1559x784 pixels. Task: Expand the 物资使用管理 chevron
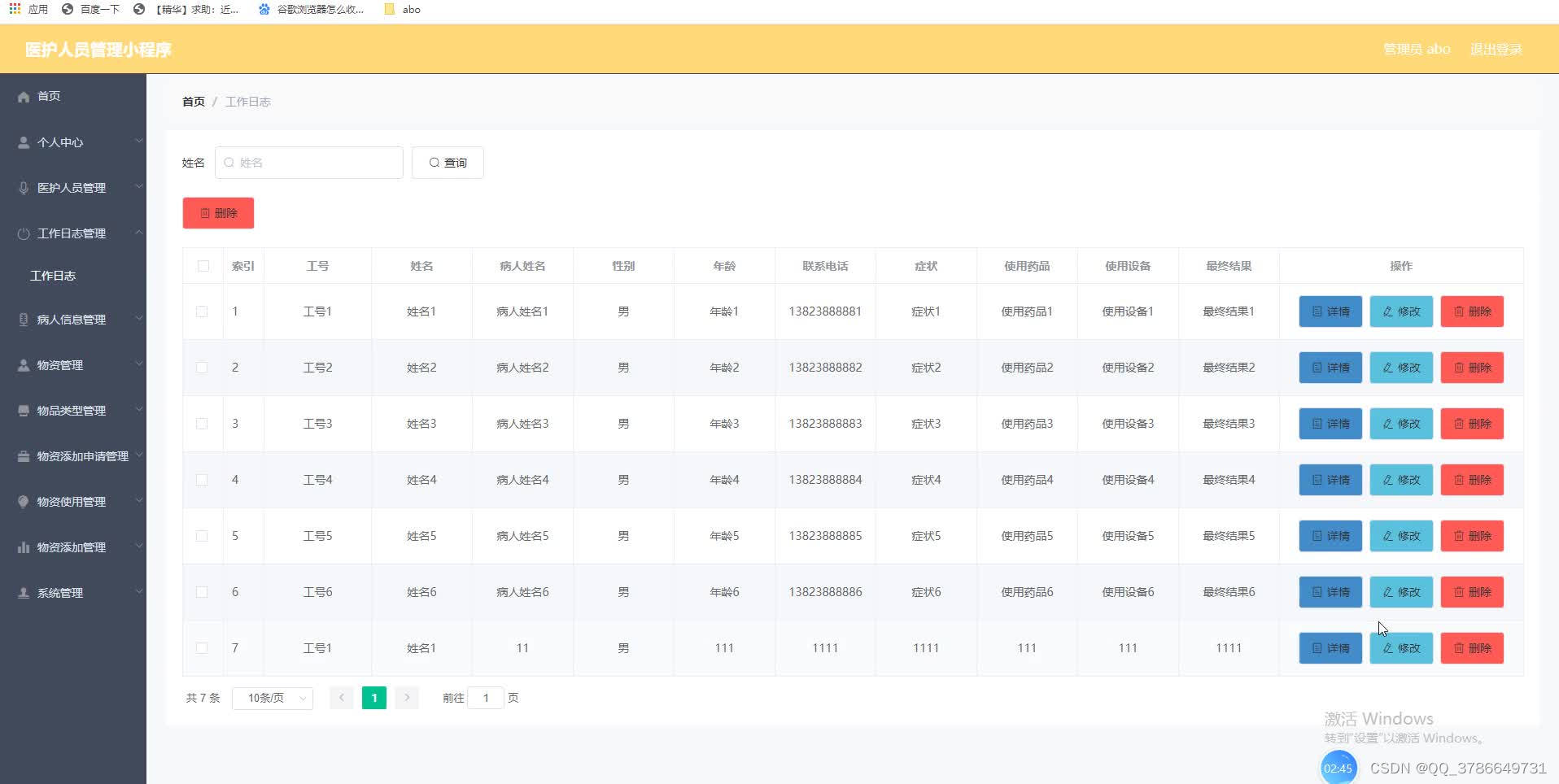139,501
